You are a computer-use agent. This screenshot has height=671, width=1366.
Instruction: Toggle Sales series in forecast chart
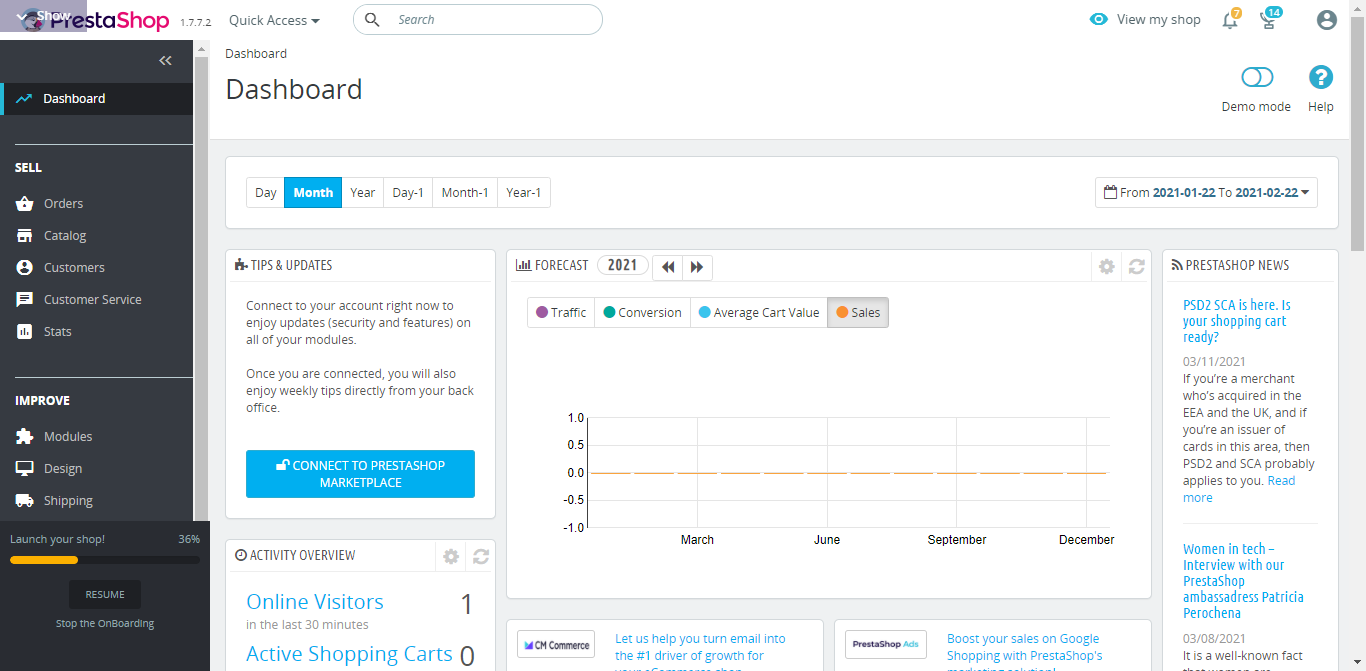click(858, 313)
